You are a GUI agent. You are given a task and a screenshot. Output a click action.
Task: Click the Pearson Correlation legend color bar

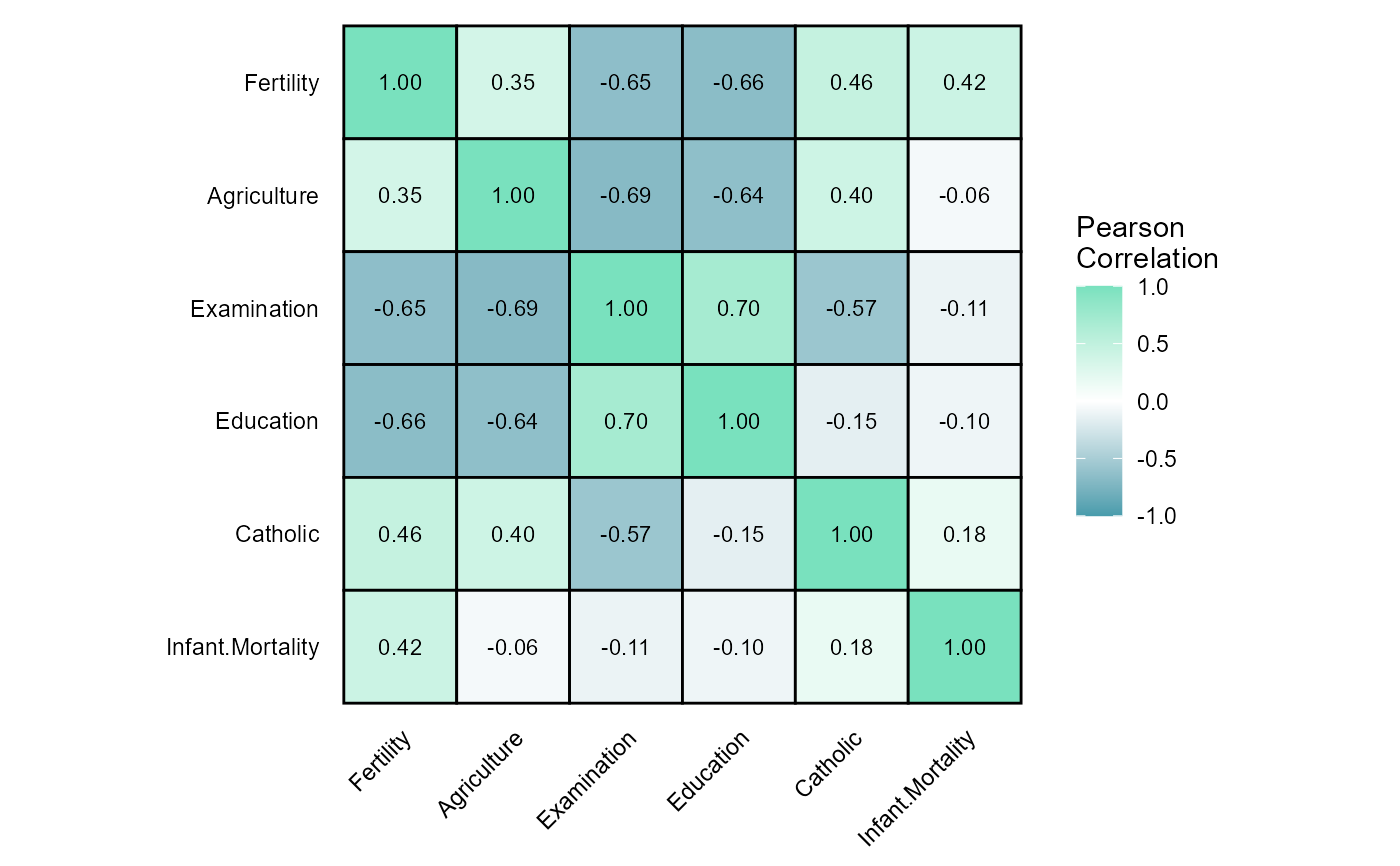coord(1098,401)
